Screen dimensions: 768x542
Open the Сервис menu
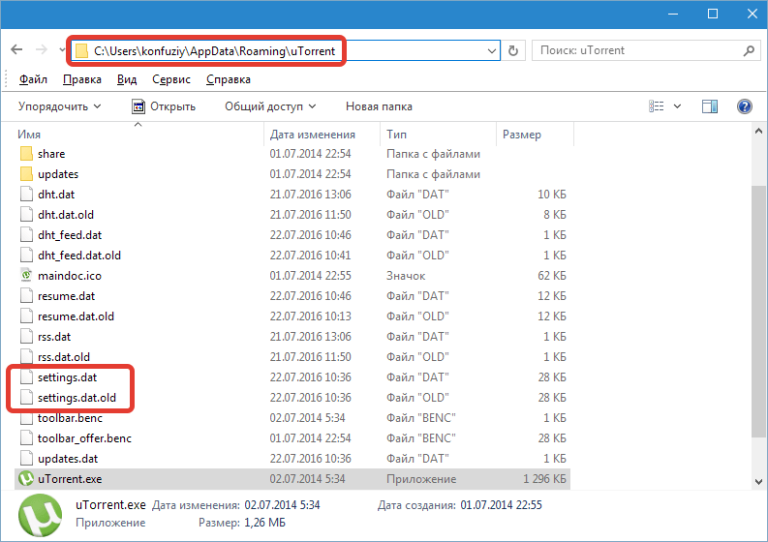[x=171, y=79]
